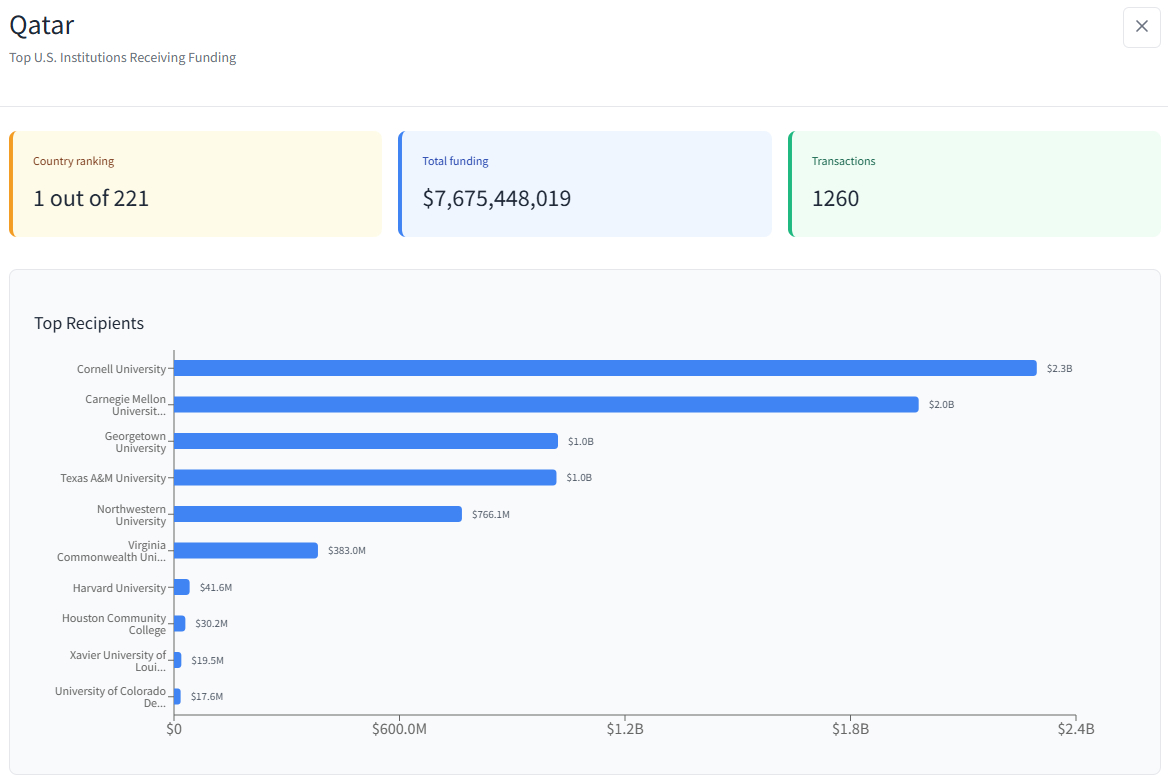Click the Country ranking card

[x=196, y=184]
